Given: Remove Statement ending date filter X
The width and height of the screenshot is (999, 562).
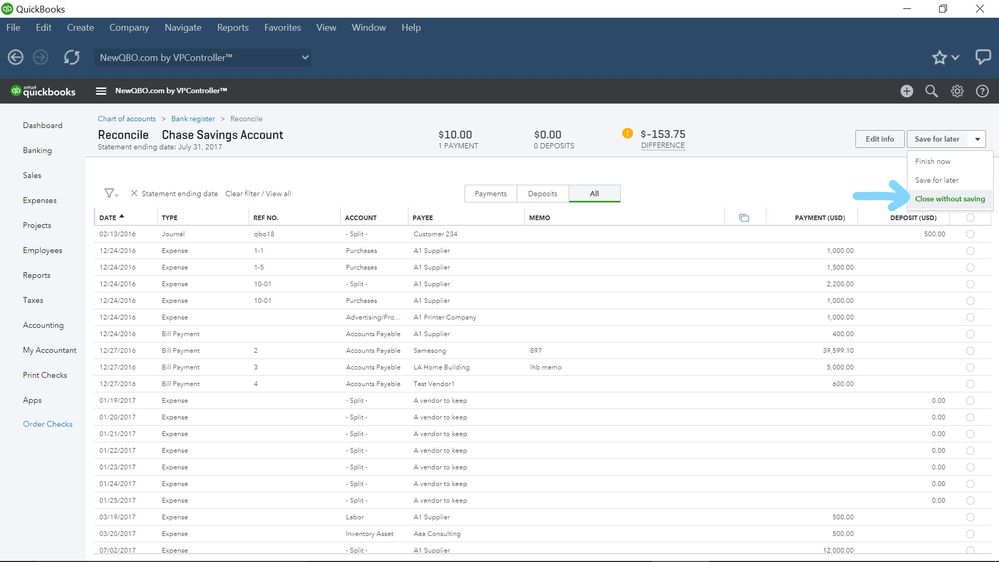Looking at the screenshot, I should coord(134,193).
